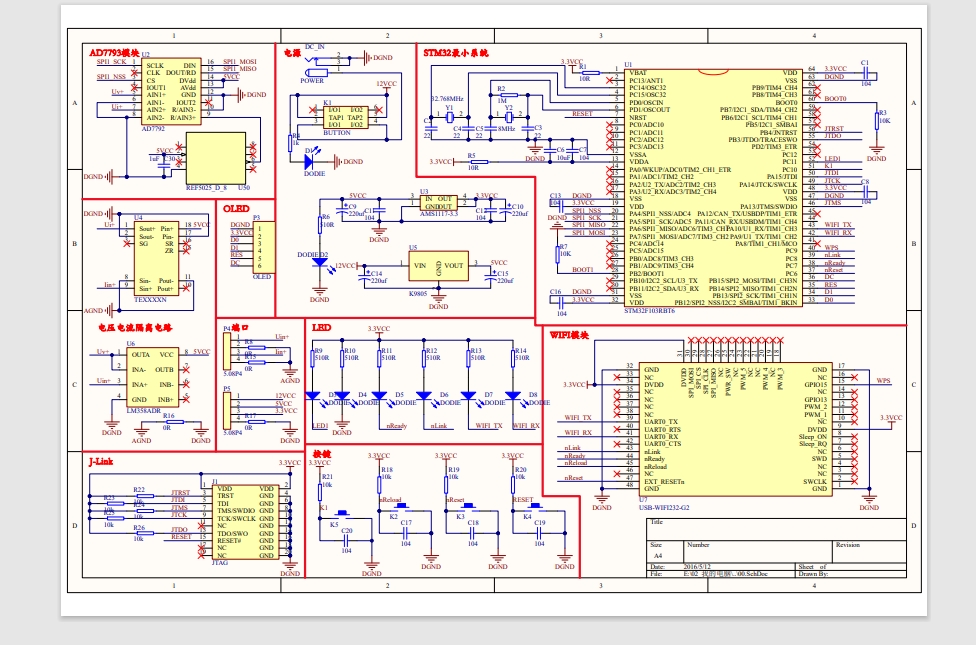Click the "端口" heading
Image resolution: width=976 pixels, height=645 pixels.
point(240,327)
